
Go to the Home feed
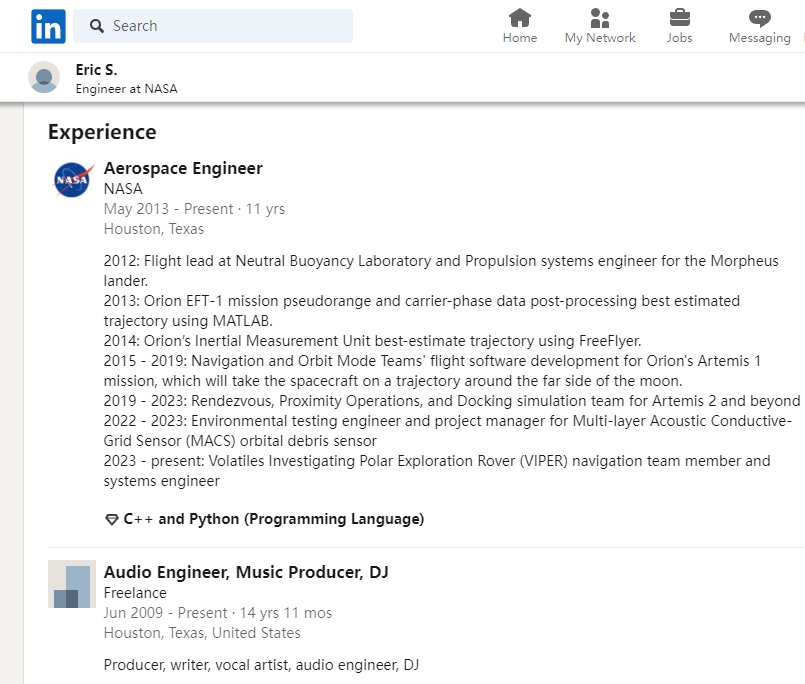tap(519, 26)
